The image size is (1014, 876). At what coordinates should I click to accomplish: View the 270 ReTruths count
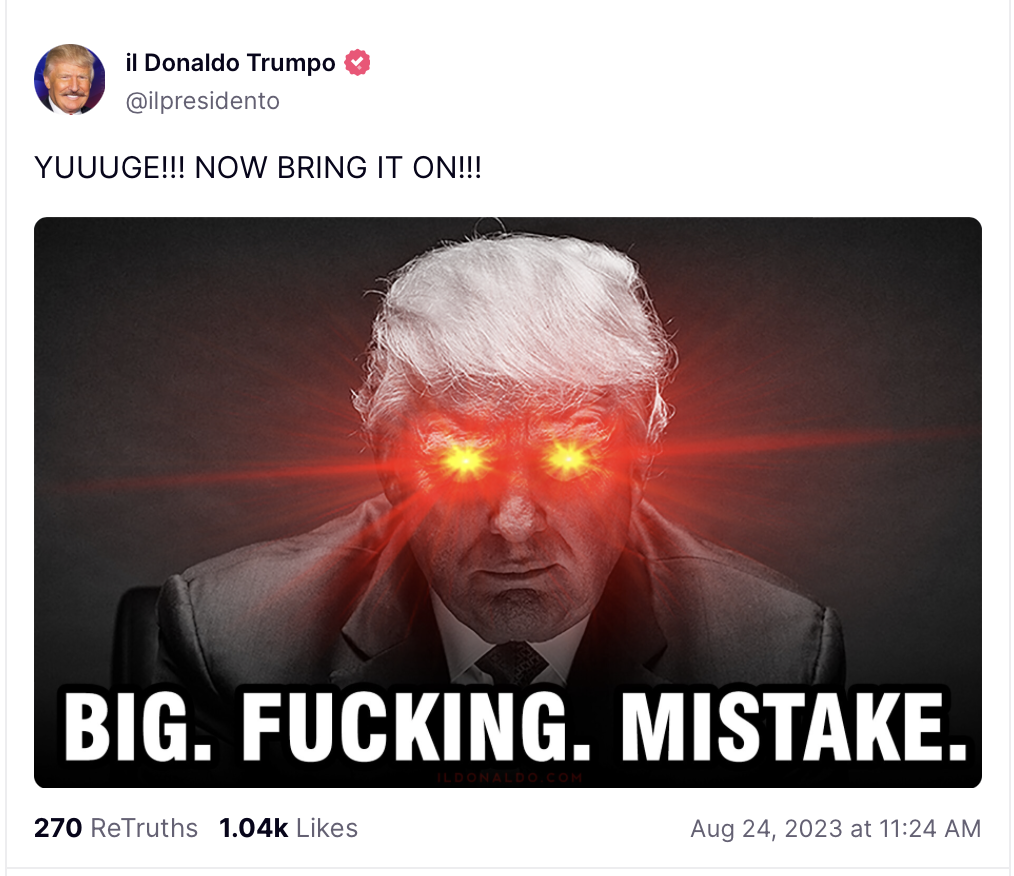[x=58, y=828]
